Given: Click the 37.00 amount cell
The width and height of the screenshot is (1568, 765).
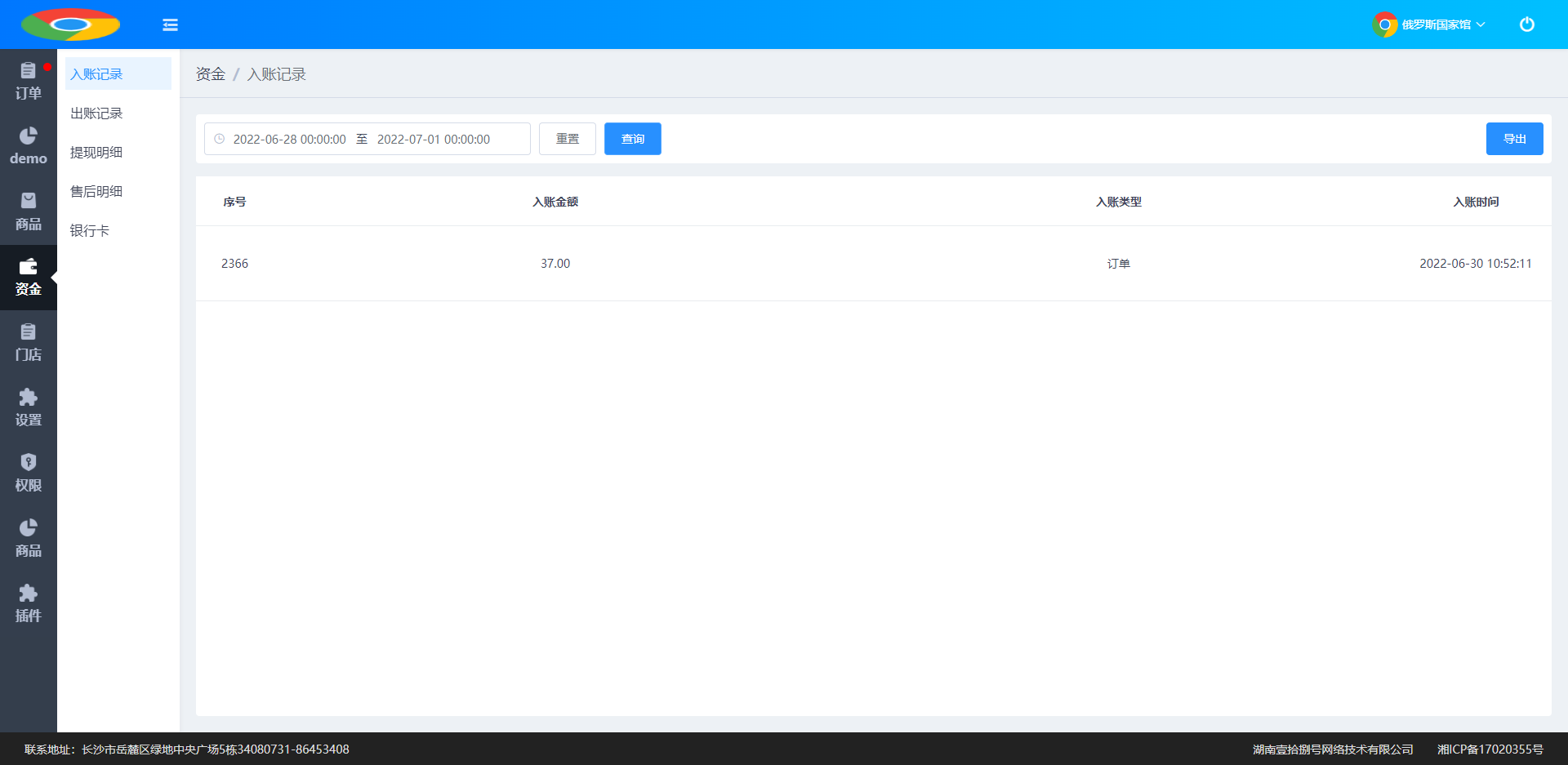Looking at the screenshot, I should point(555,264).
